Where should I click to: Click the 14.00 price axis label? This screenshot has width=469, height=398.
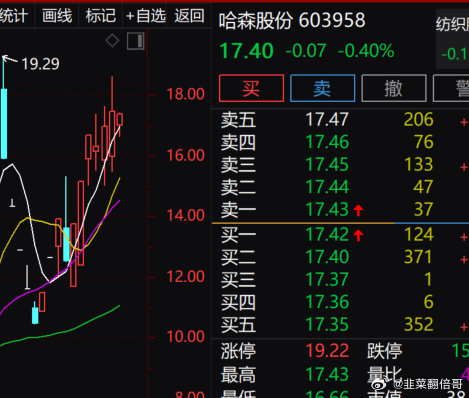[x=185, y=216]
